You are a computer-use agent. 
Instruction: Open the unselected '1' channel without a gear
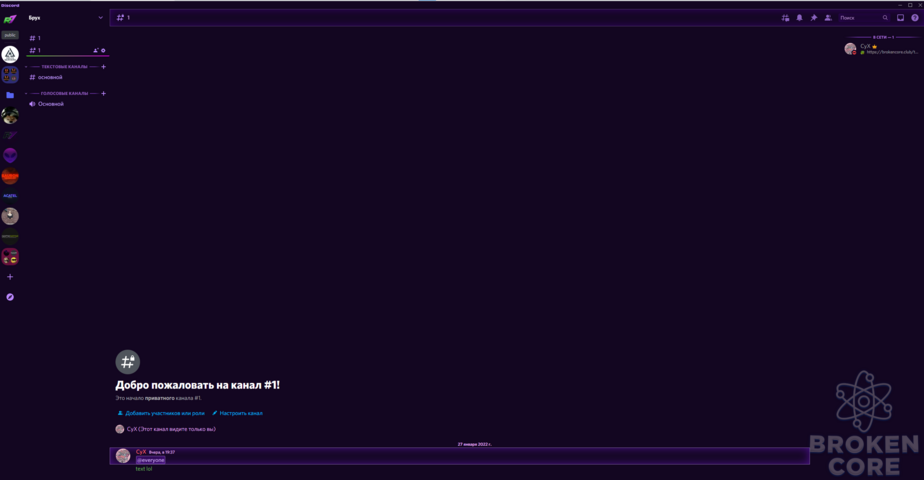66,38
